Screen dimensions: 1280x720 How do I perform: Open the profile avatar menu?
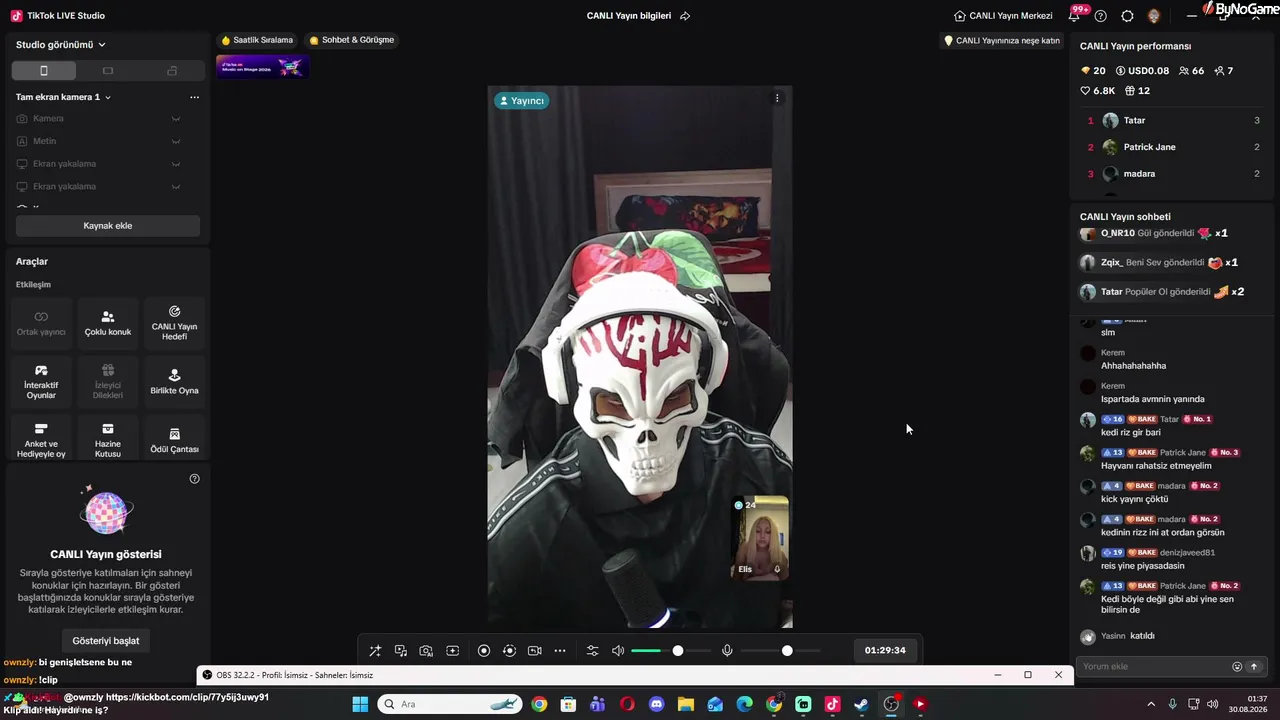pyautogui.click(x=1154, y=16)
